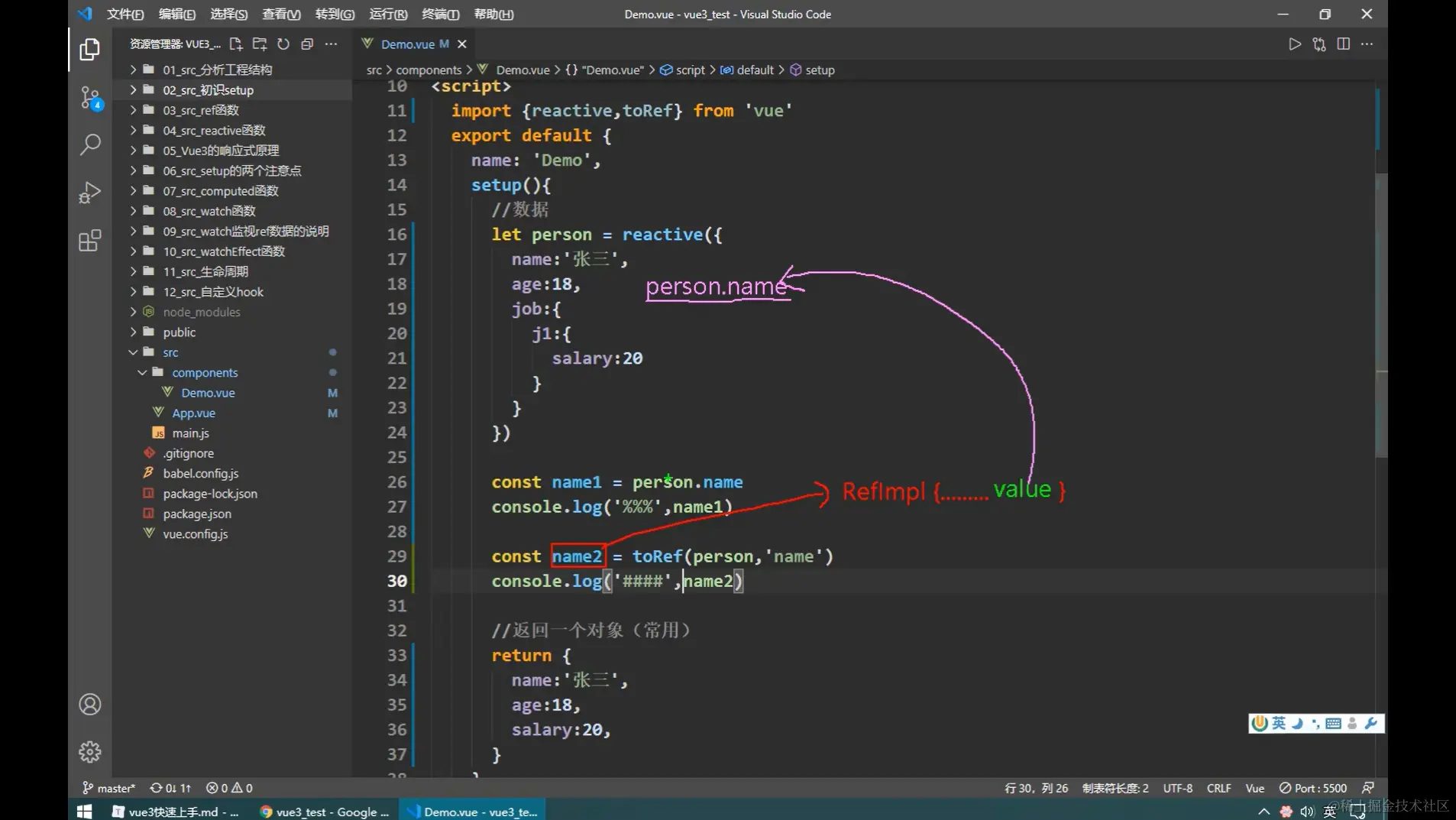This screenshot has width=1456, height=820.
Task: Click the Port: 5500 Live Server button
Action: pos(1313,788)
